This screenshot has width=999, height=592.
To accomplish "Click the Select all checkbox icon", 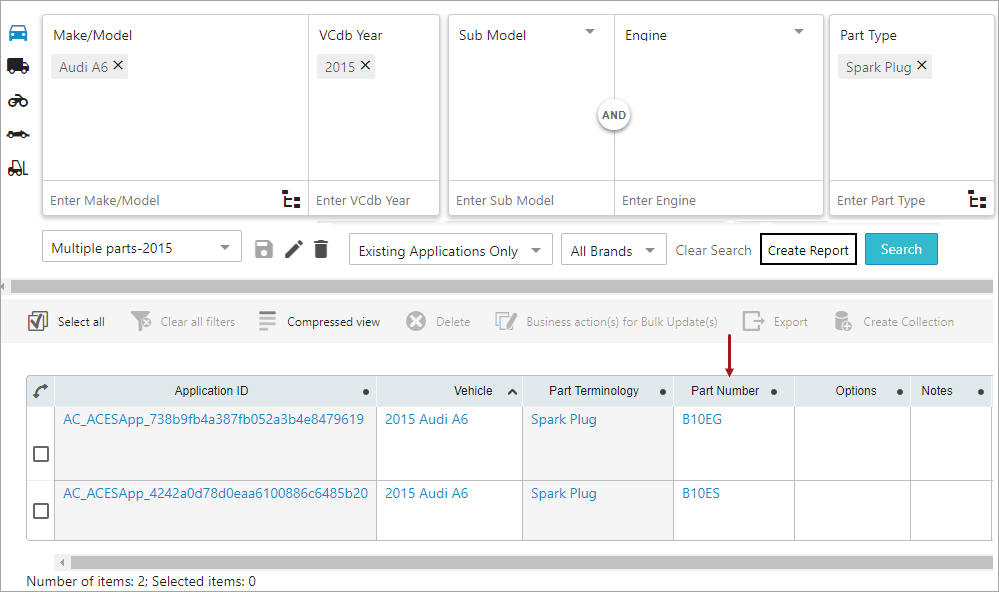I will (38, 321).
